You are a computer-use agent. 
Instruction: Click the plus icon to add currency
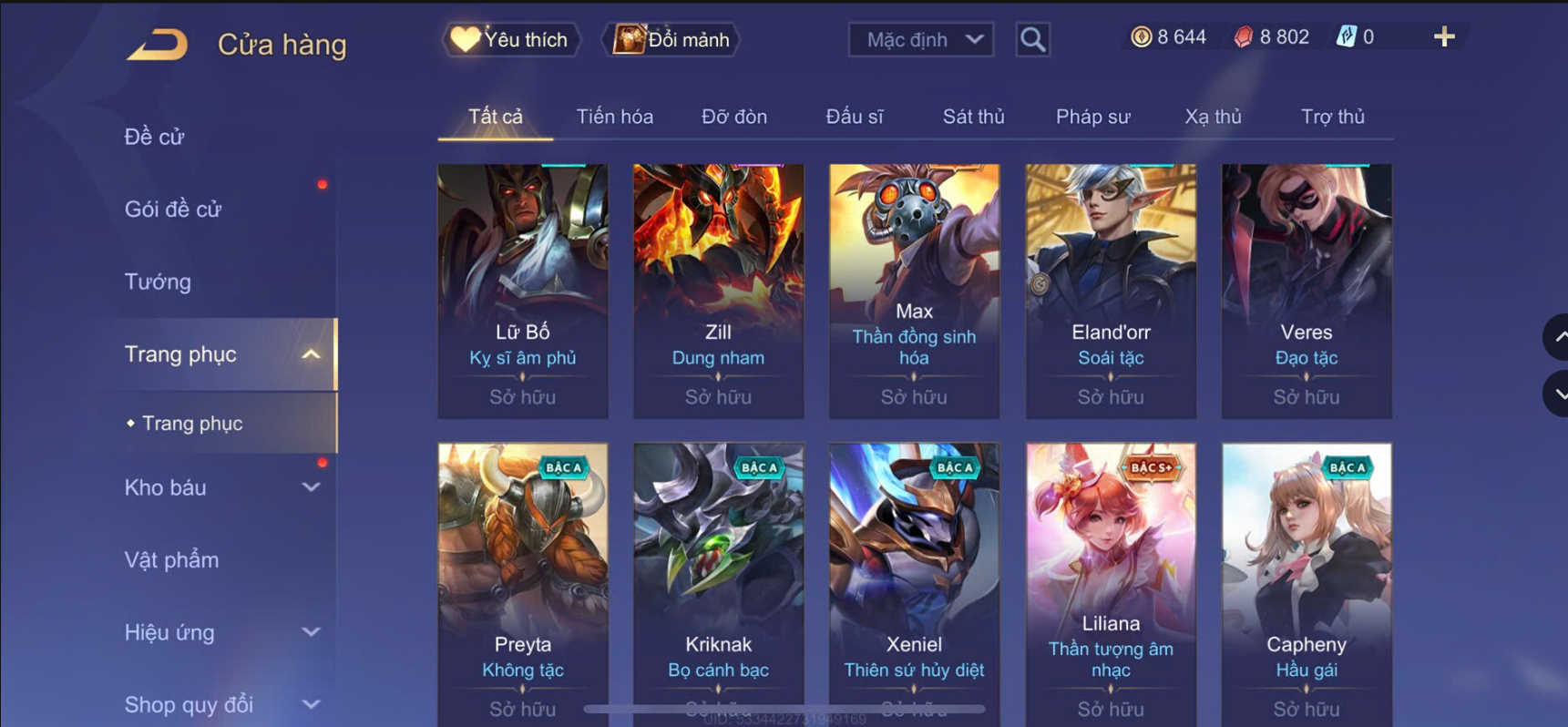pyautogui.click(x=1444, y=36)
